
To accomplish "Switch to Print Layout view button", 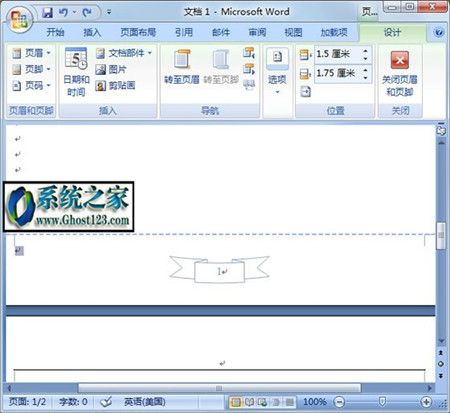I will tap(235, 402).
